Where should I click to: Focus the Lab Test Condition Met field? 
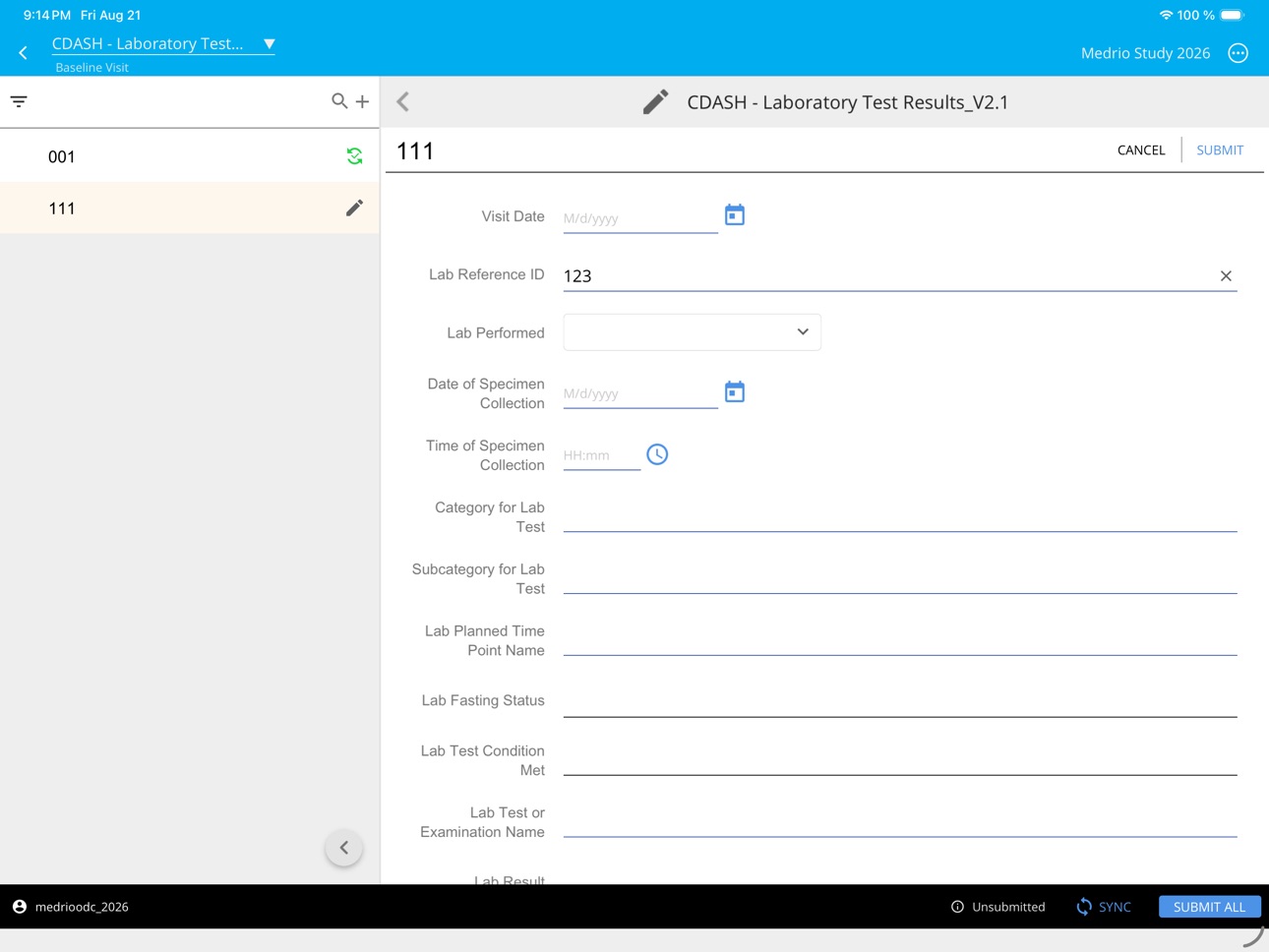point(900,760)
